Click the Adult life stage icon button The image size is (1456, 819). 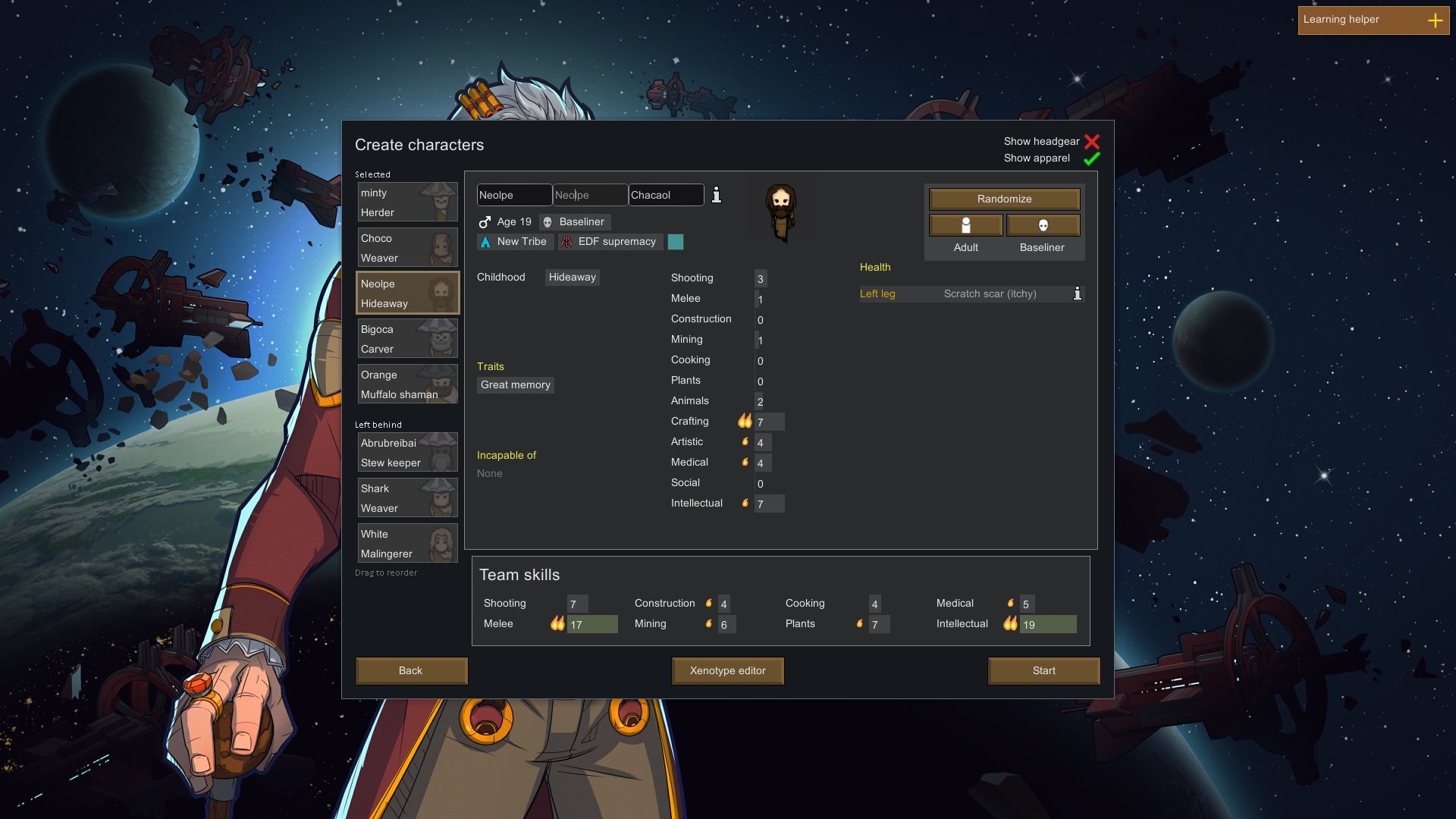pos(965,225)
